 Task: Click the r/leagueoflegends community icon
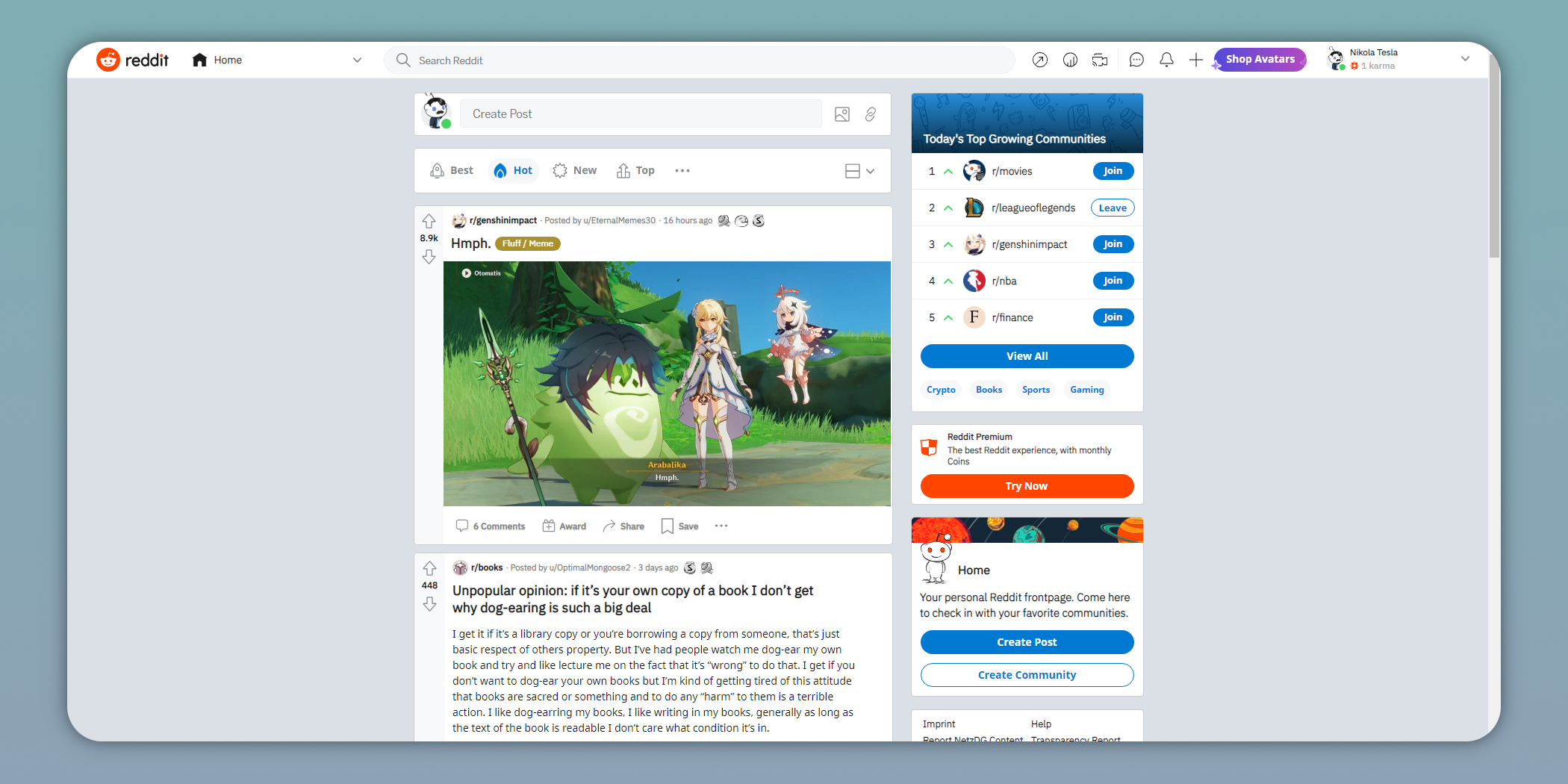point(974,208)
